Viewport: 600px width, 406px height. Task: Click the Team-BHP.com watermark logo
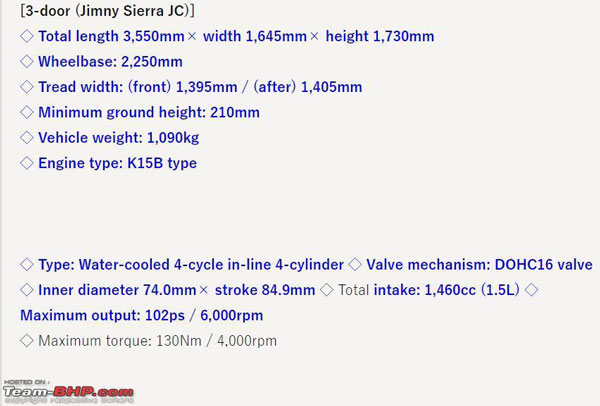click(68, 391)
